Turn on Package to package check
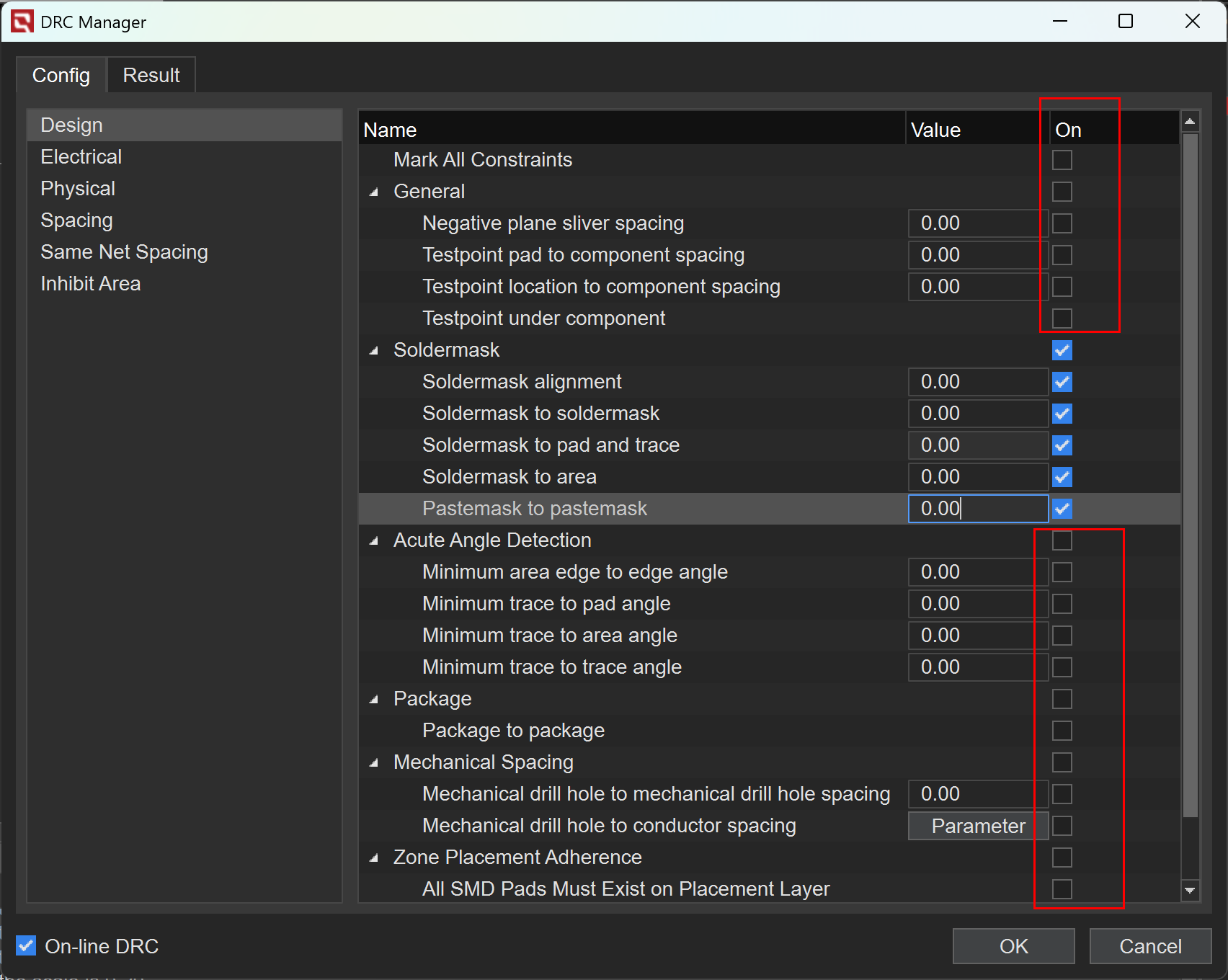 [1062, 731]
